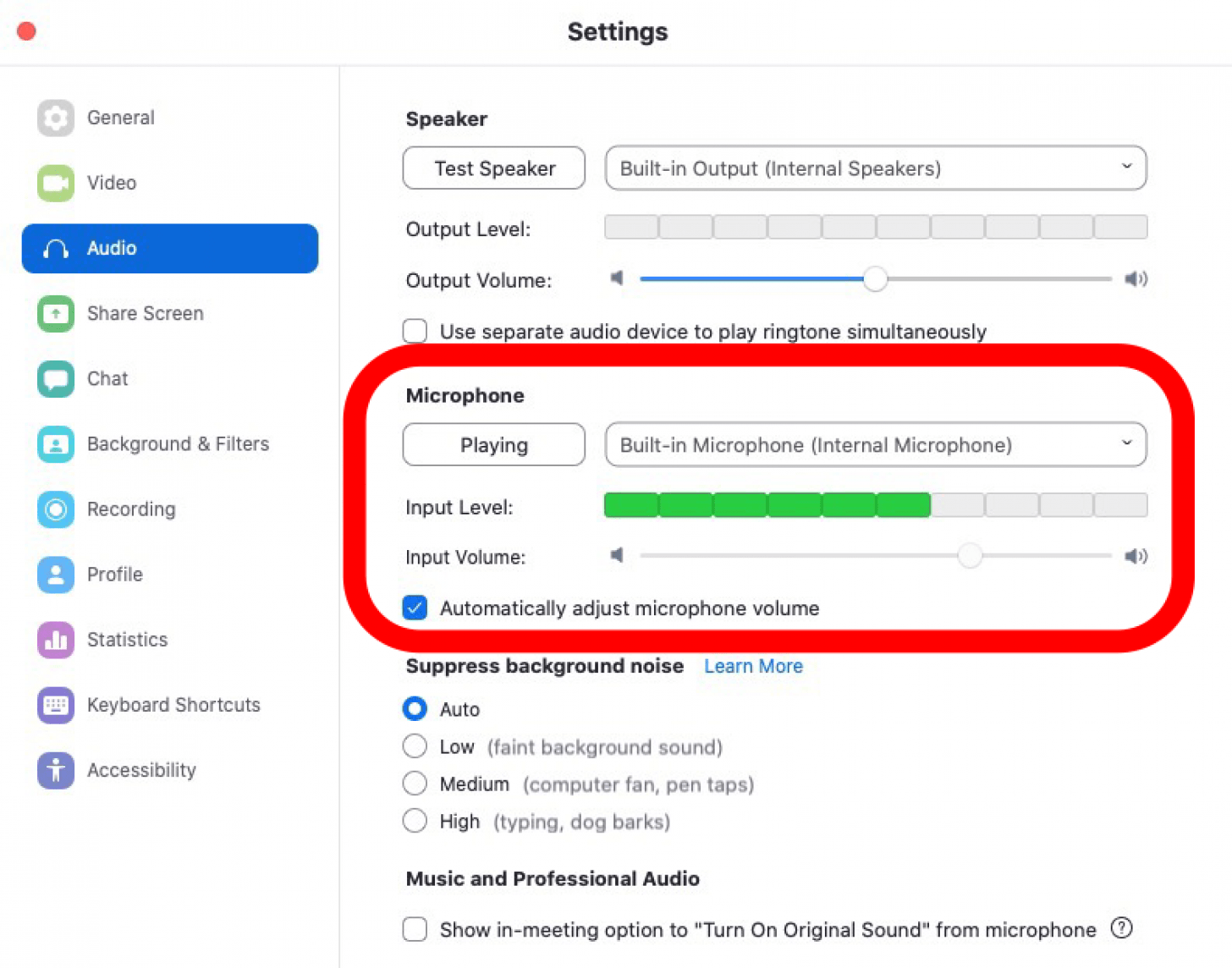1232x968 pixels.
Task: Click the General gear icon
Action: [x=56, y=118]
